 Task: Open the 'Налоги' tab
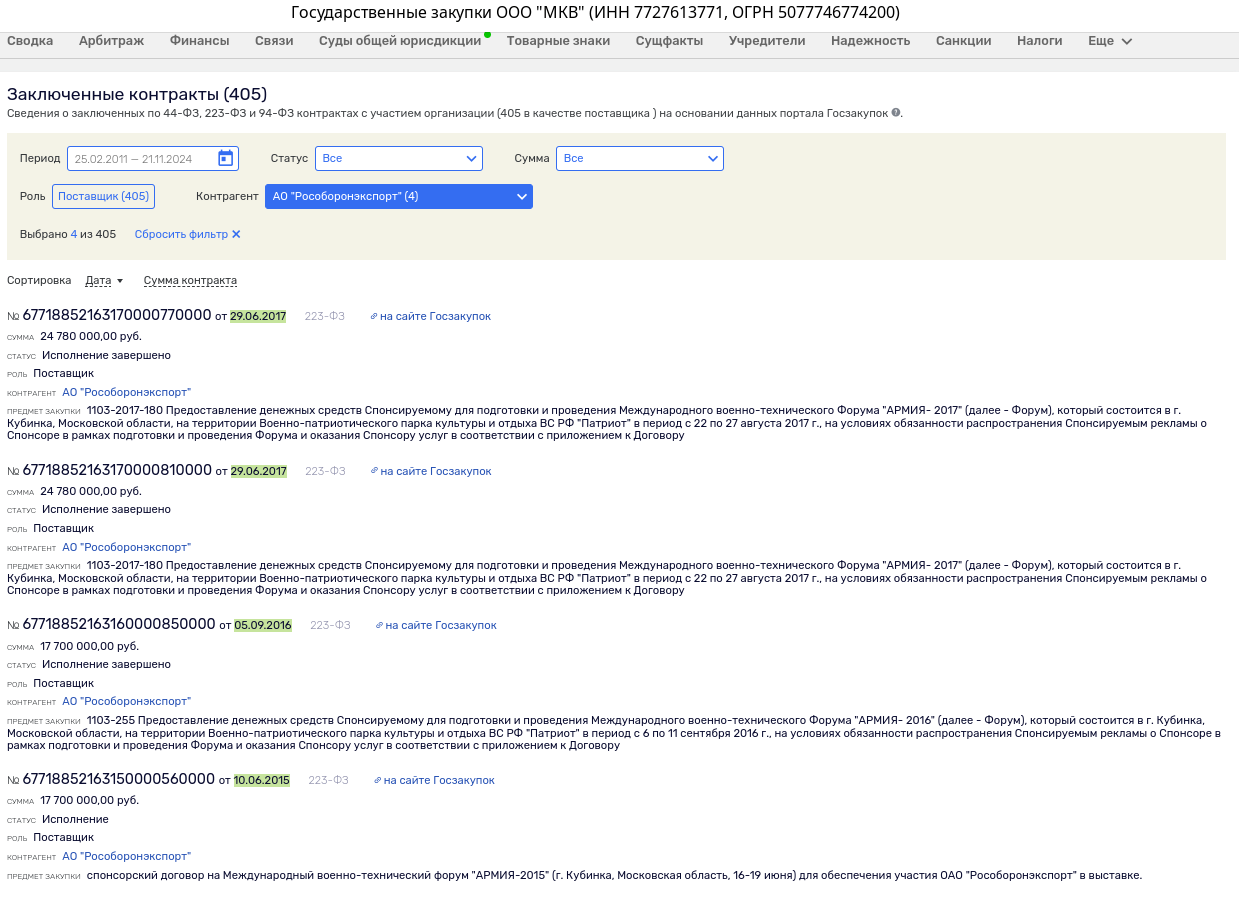pos(1040,41)
